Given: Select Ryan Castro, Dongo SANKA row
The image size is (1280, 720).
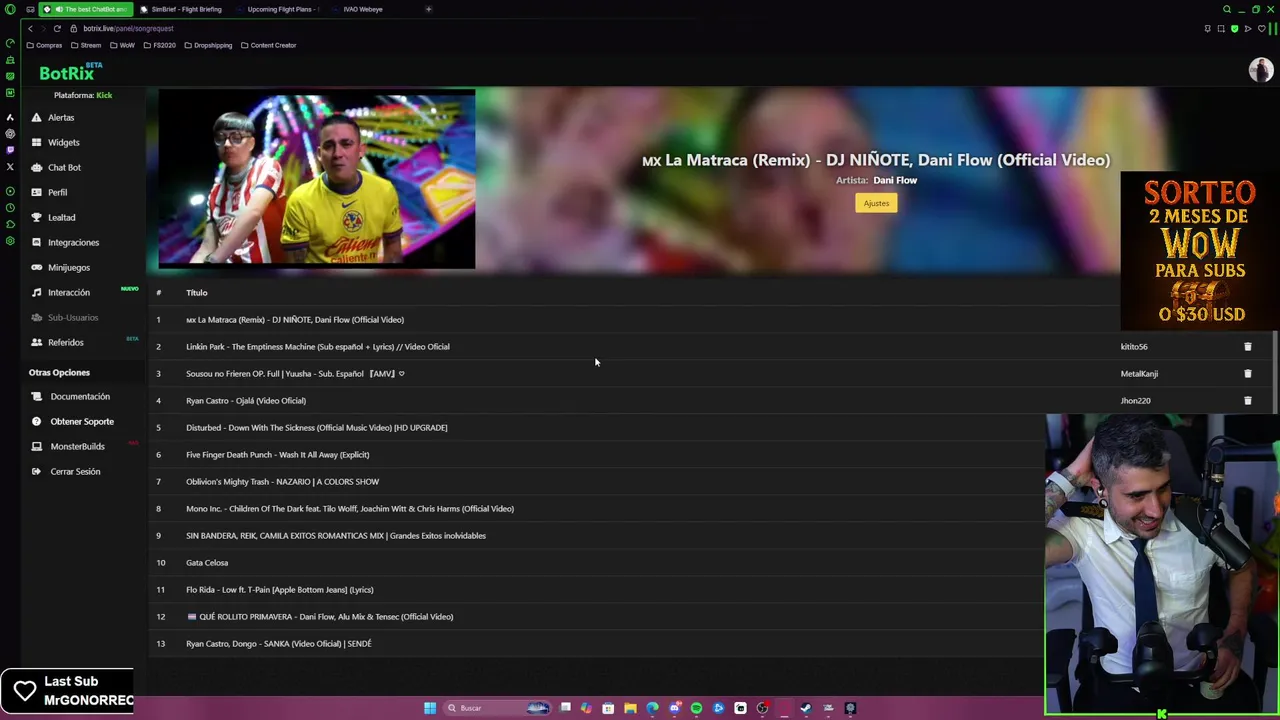Looking at the screenshot, I should pos(598,643).
